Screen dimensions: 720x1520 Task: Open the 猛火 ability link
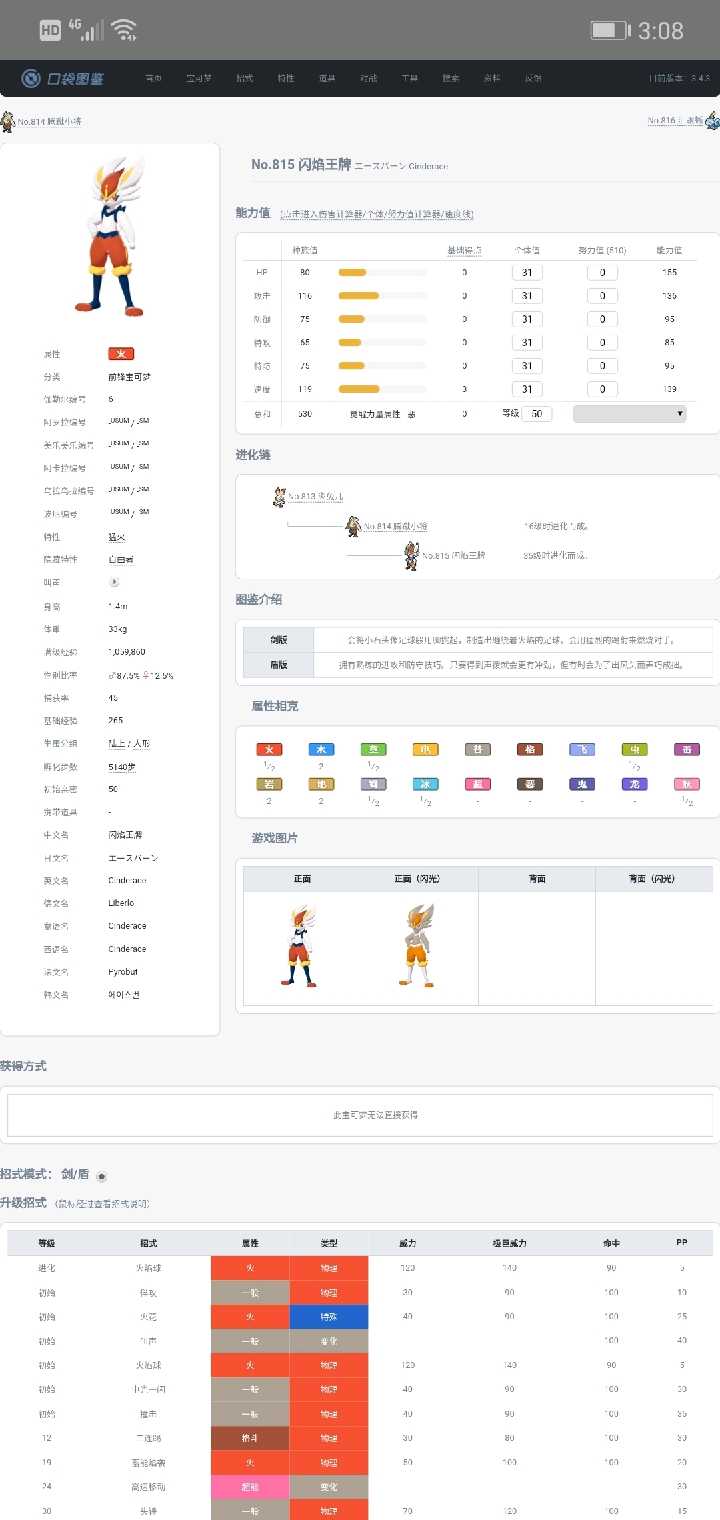coord(115,536)
